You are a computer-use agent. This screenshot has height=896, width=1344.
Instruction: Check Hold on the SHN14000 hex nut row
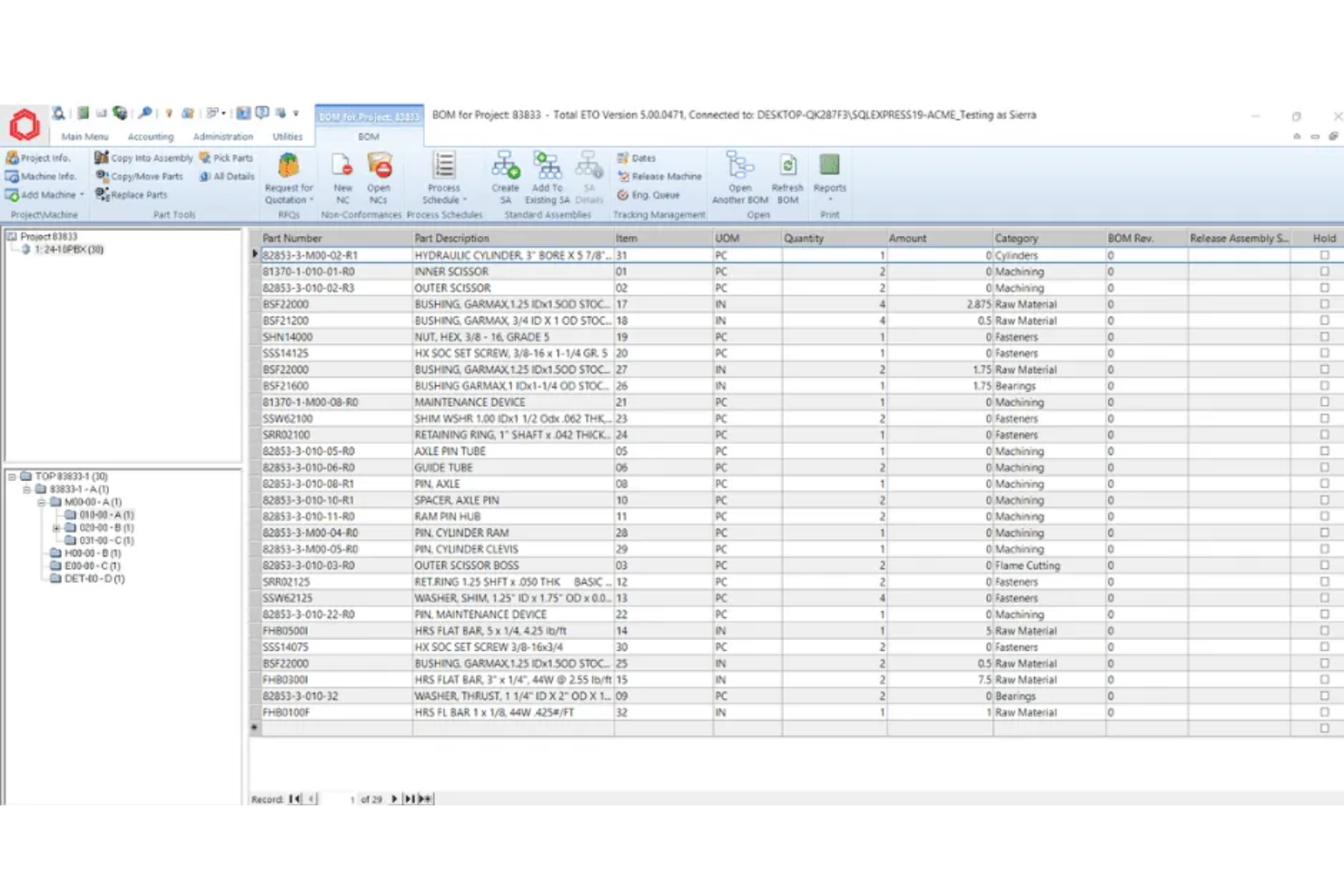[x=1324, y=337]
